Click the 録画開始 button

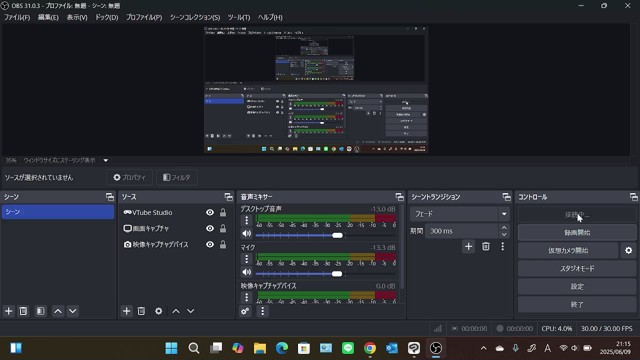click(x=577, y=232)
